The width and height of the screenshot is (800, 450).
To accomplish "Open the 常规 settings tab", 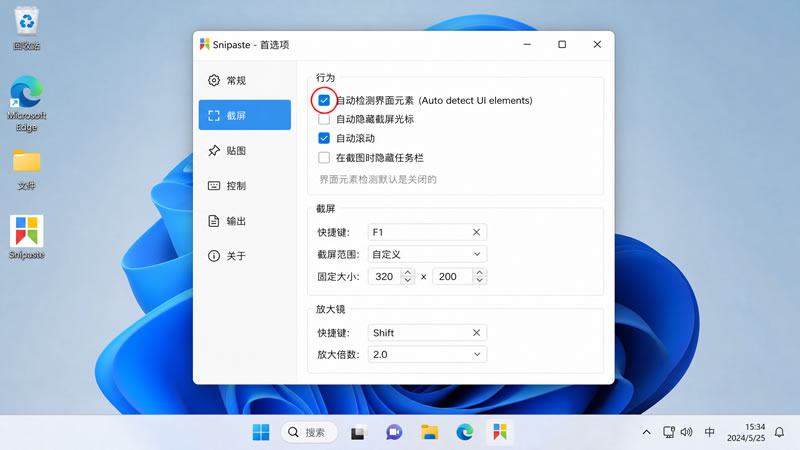I will 244,80.
